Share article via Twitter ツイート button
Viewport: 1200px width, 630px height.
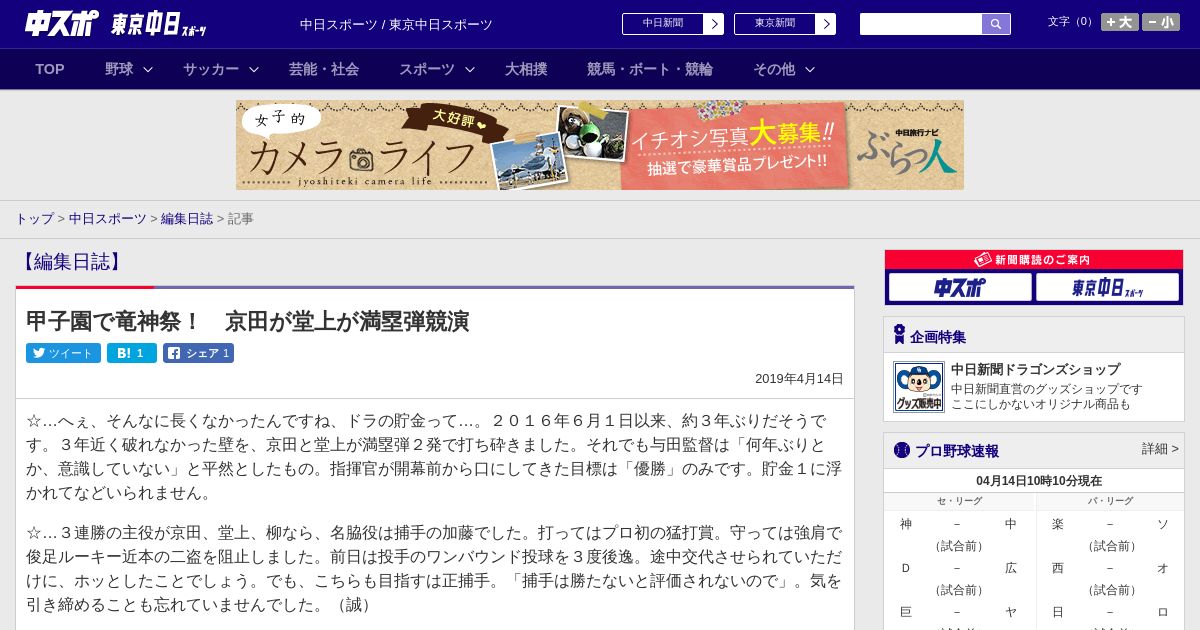click(63, 353)
